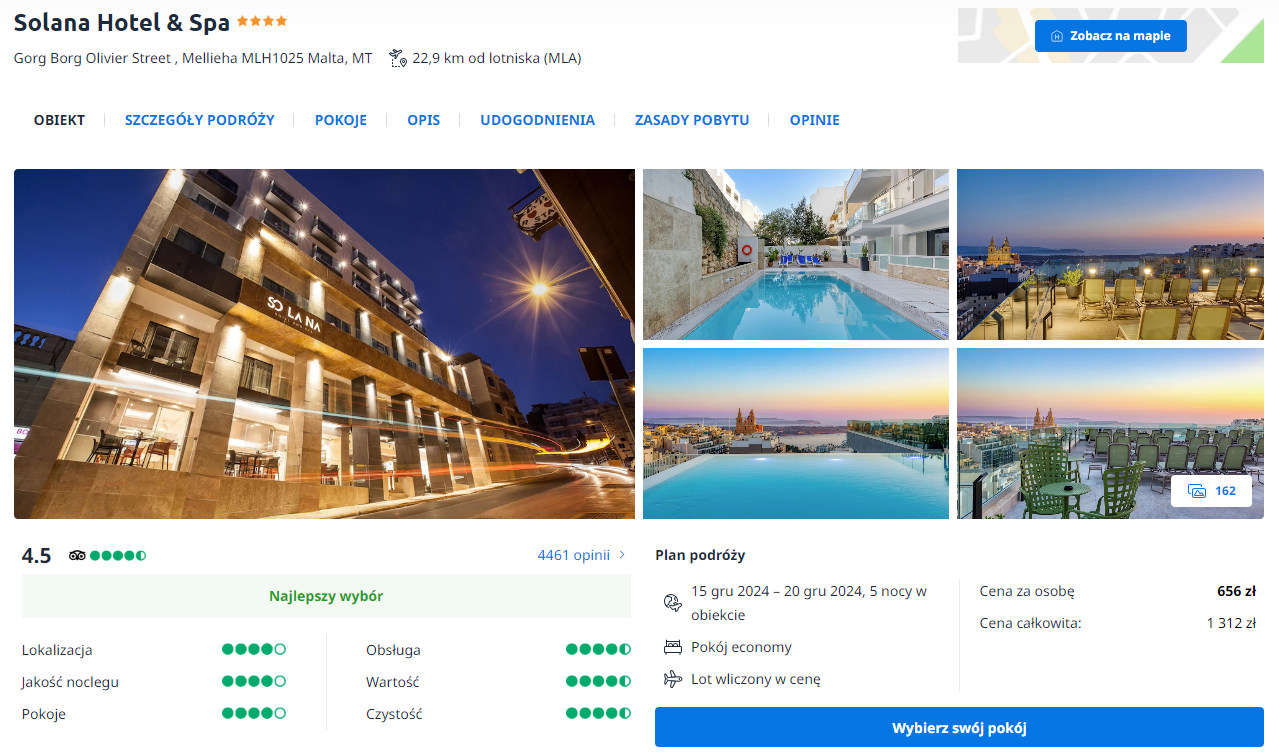Click the Solana Hotel & Spa title

tap(122, 22)
